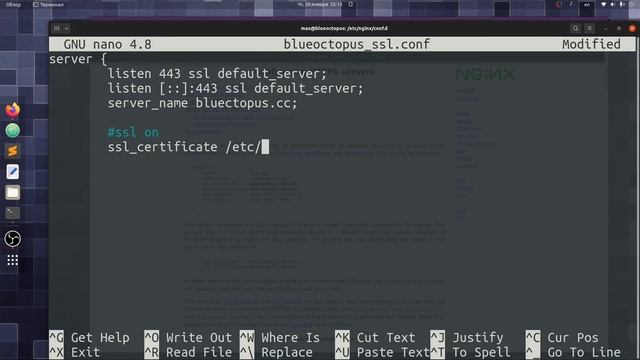Open the keyboard layout 'en' indicator
Viewport: 640px width, 360px height.
(x=587, y=4)
